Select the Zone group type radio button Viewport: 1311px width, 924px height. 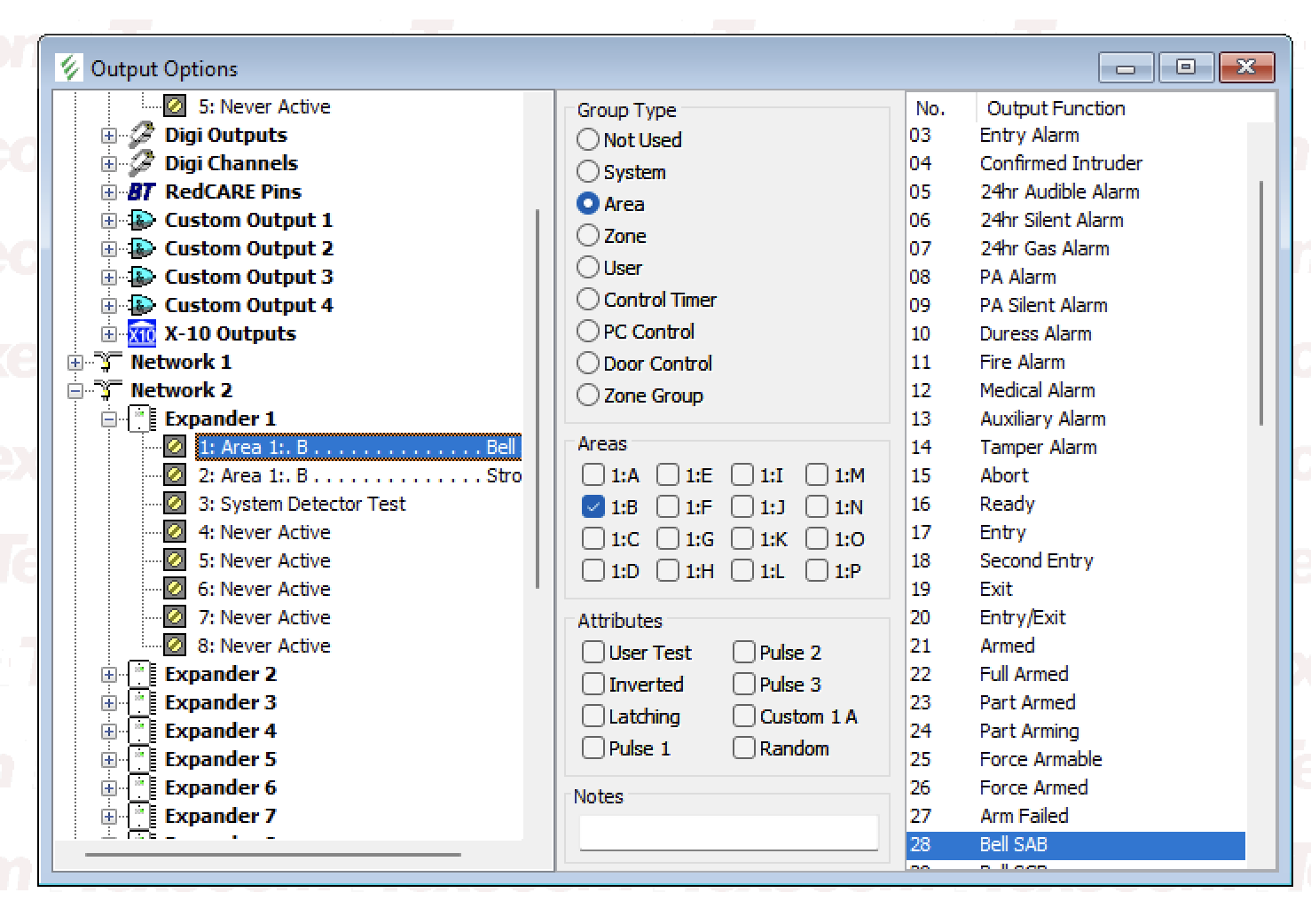pos(588,236)
